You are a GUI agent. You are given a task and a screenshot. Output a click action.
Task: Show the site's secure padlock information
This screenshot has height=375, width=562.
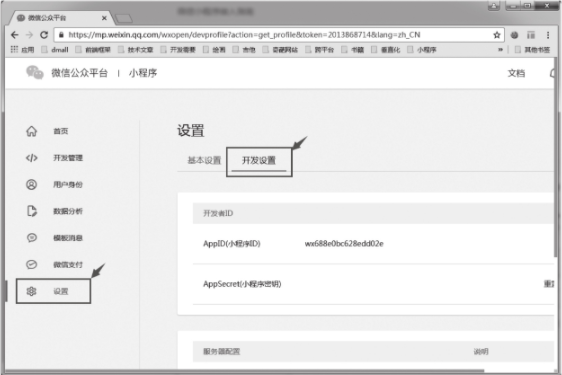coord(61,35)
